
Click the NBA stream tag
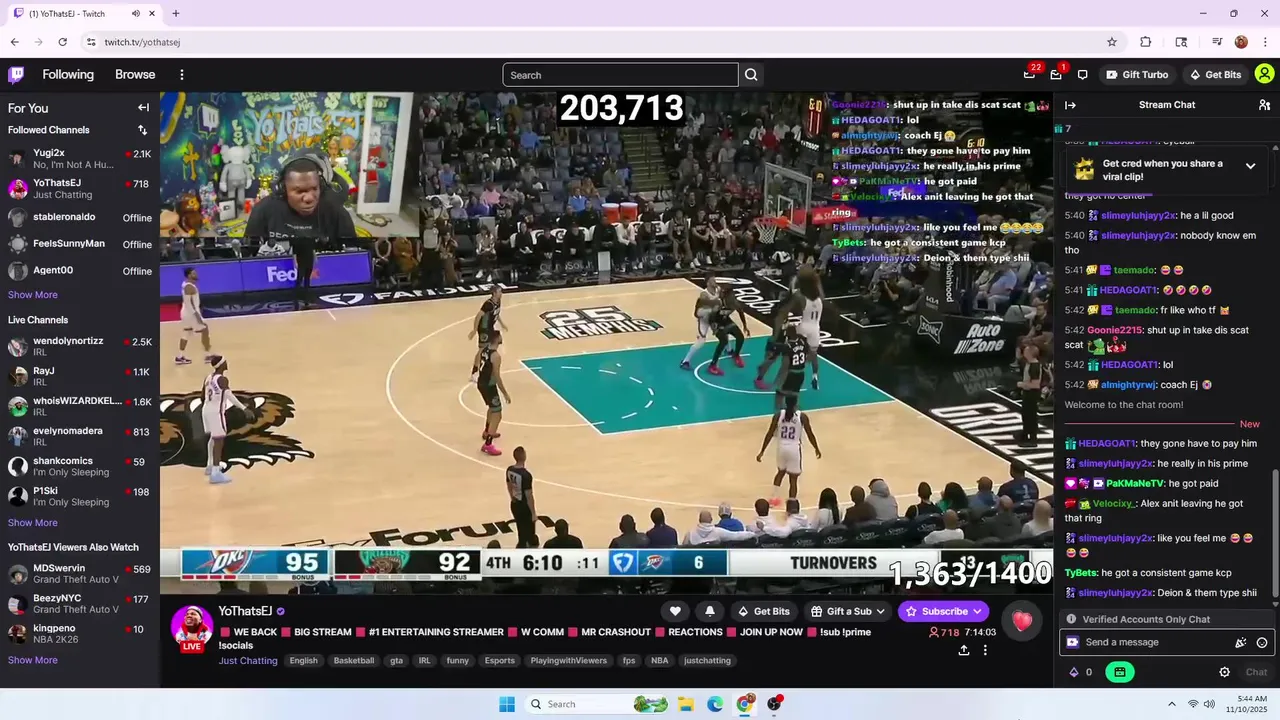point(659,661)
